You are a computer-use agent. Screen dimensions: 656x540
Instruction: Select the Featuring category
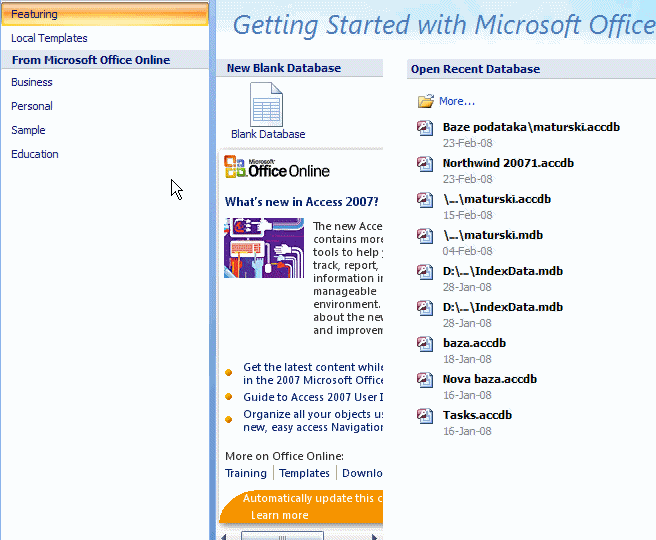click(x=105, y=14)
